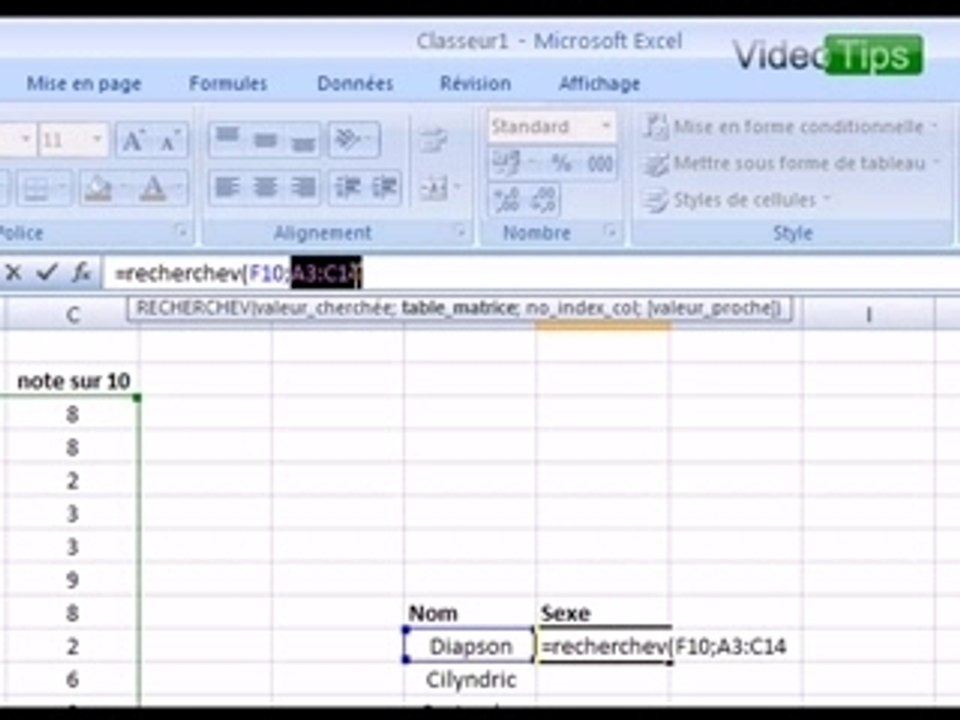Click the cell being edited with =recherchev formula
960x720 pixels.
[604, 646]
